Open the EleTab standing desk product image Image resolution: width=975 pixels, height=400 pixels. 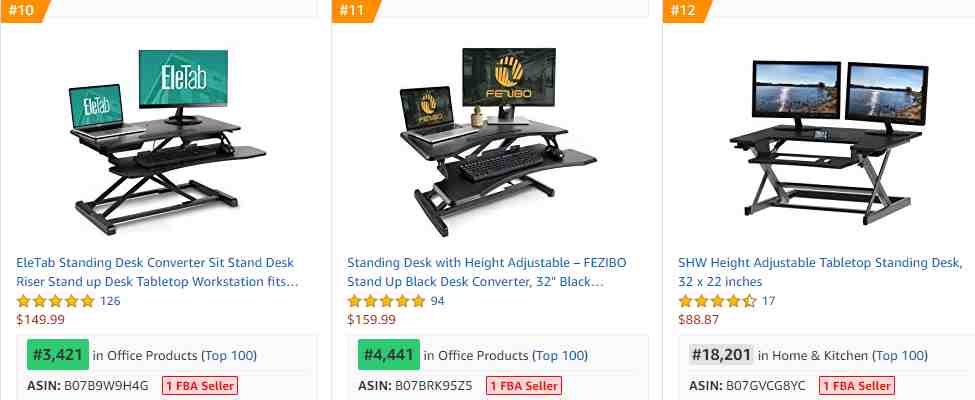(167, 141)
